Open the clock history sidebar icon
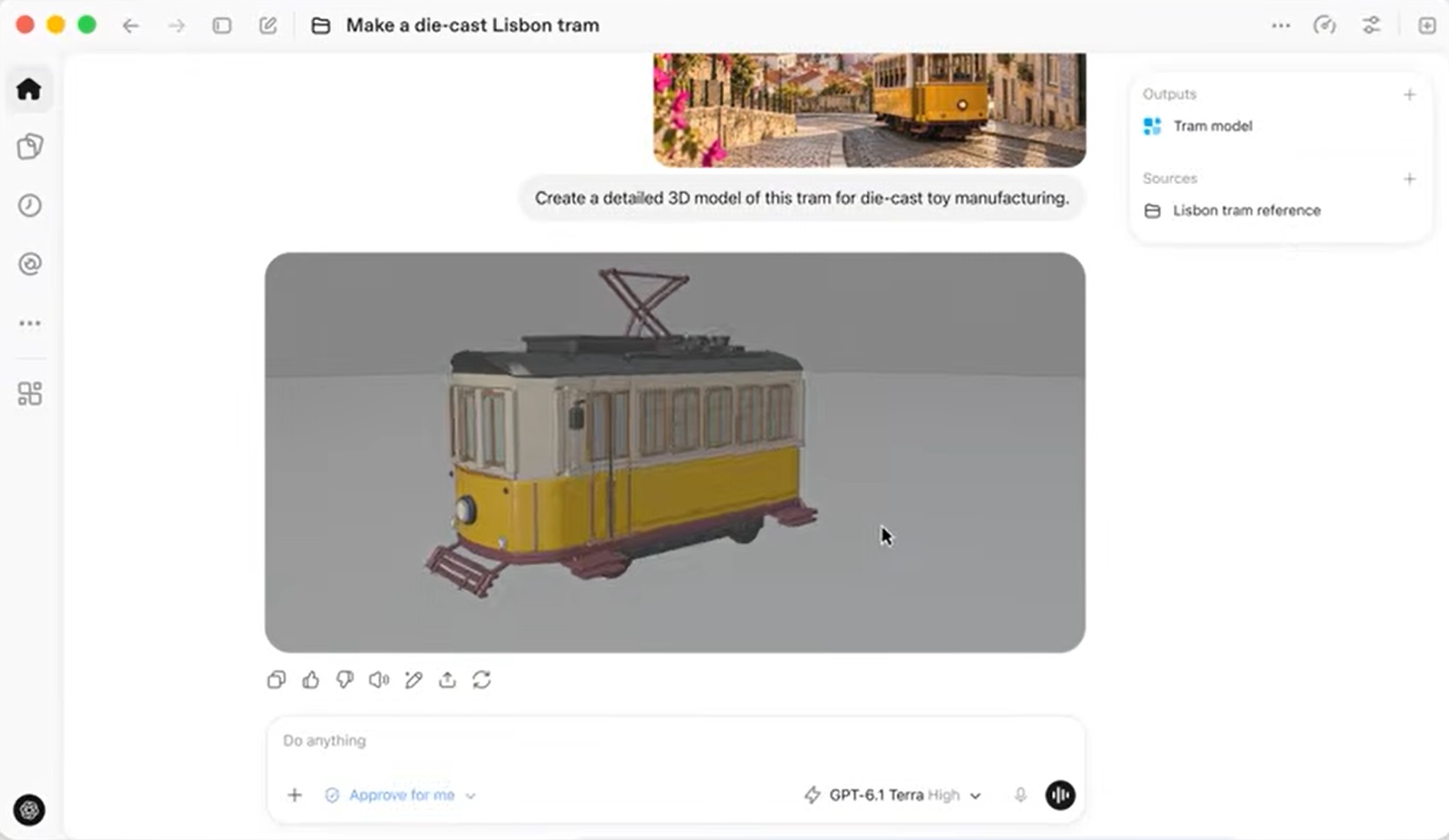This screenshot has width=1449, height=840. pos(30,205)
